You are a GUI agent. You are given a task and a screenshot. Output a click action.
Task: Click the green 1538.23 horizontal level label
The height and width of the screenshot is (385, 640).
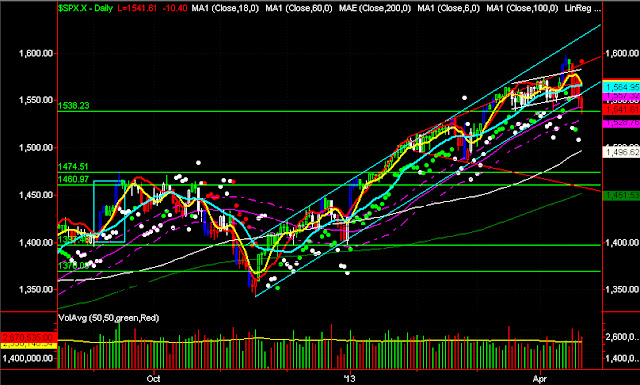[74, 106]
